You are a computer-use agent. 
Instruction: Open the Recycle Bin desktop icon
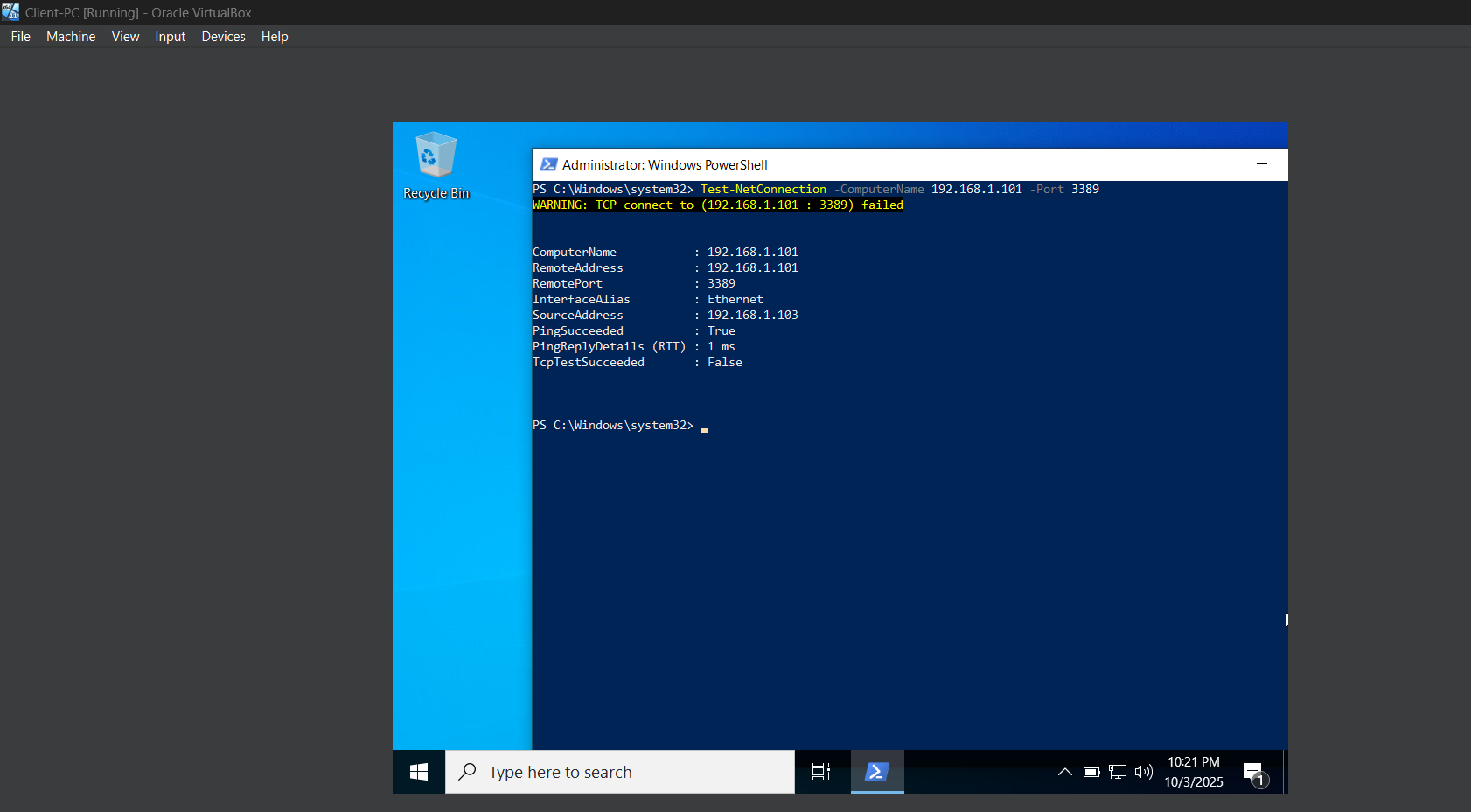pos(436,166)
